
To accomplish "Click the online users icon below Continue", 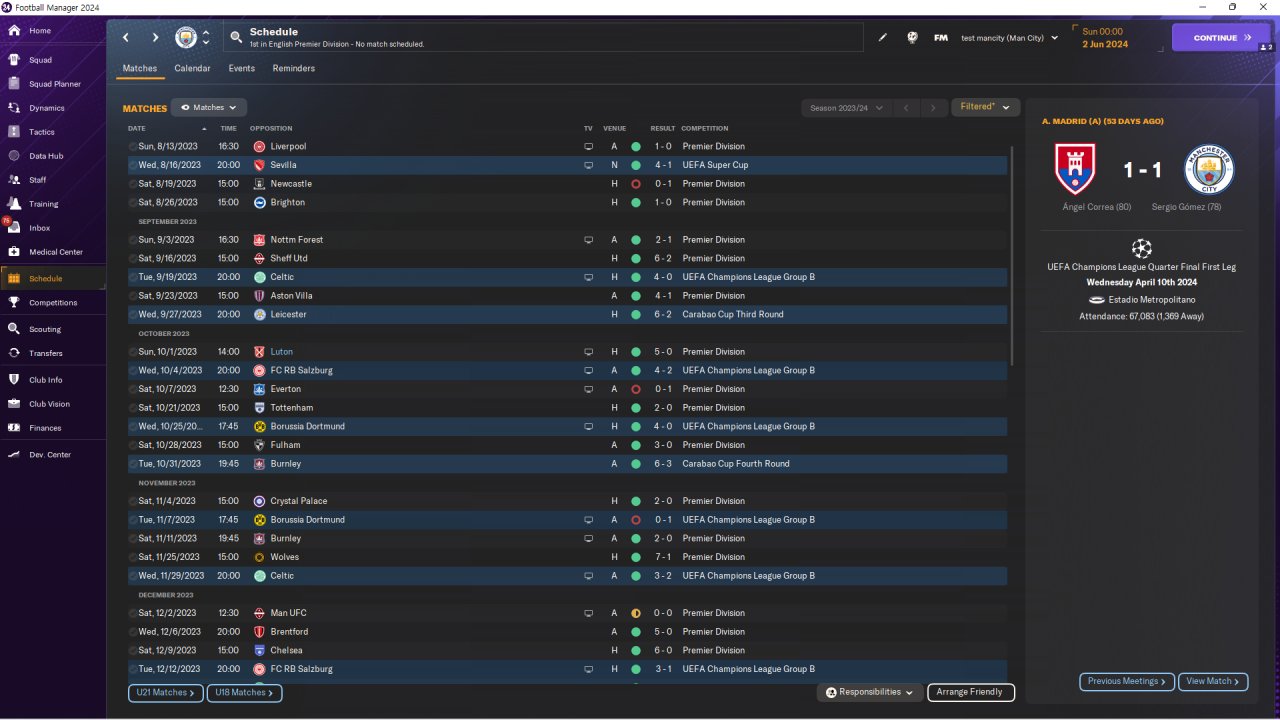I will (1265, 47).
